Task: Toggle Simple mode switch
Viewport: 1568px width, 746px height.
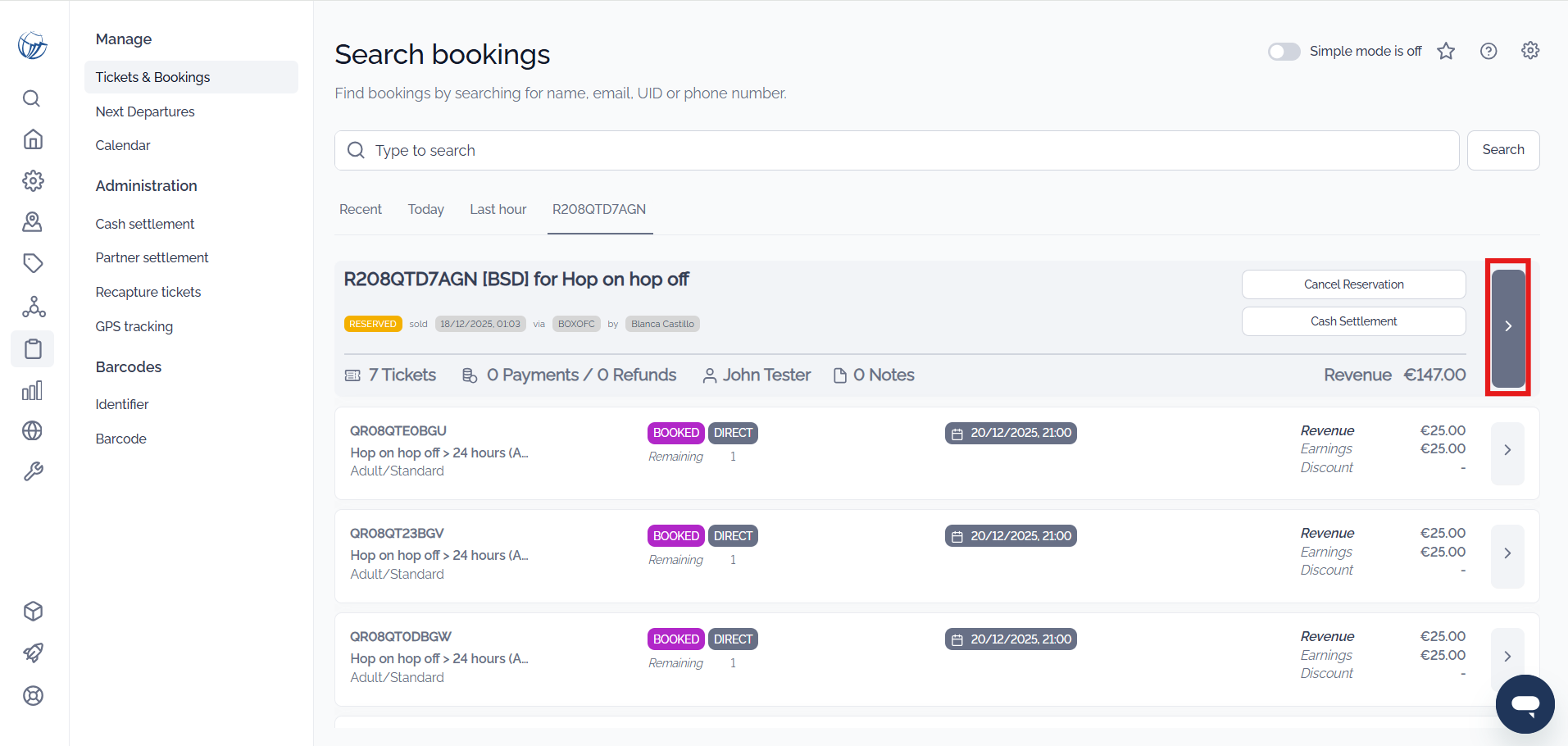Action: click(x=1284, y=52)
